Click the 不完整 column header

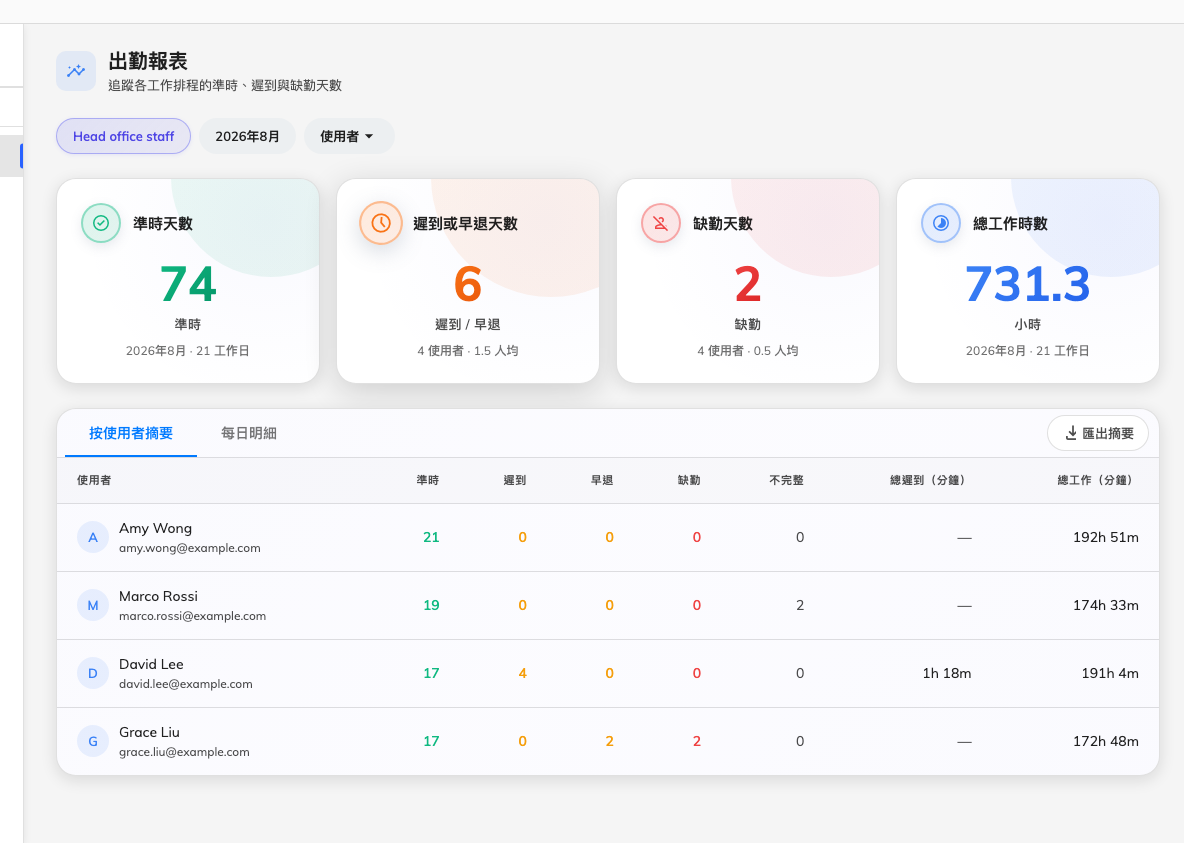pos(786,480)
